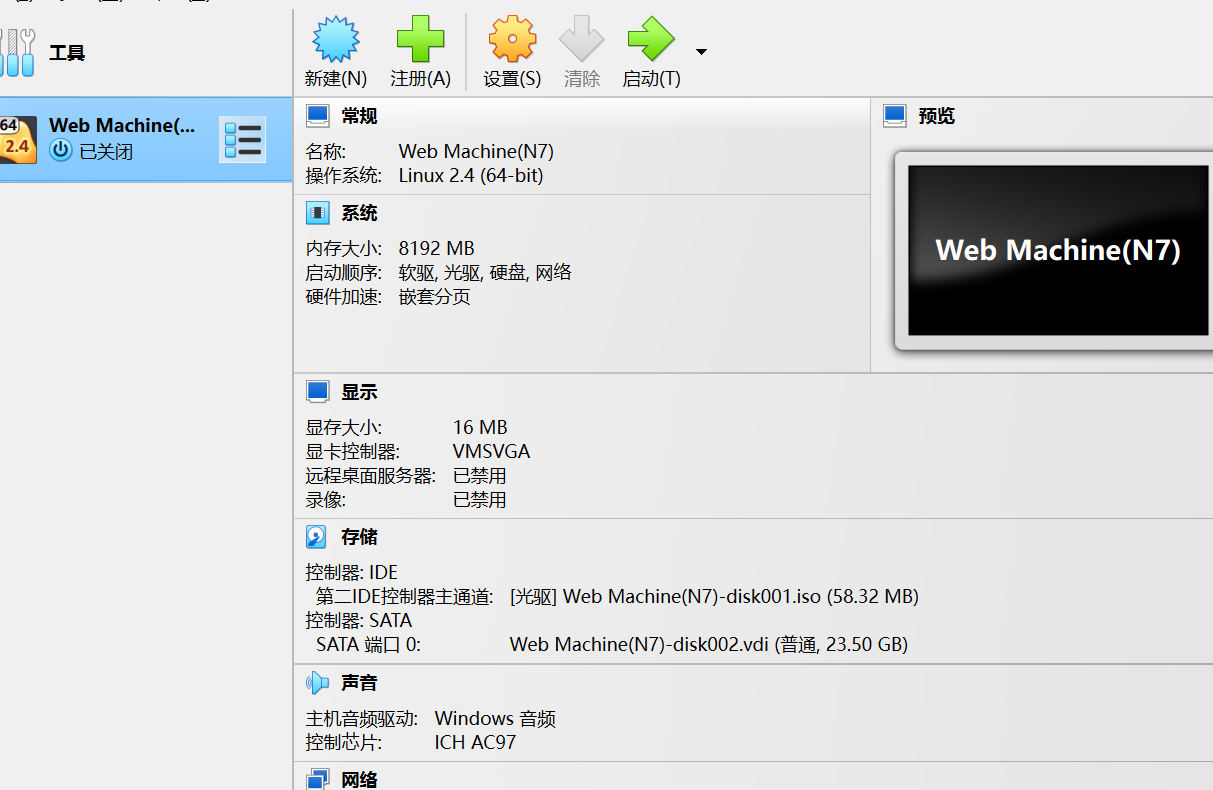The image size is (1213, 790).
Task: Click the System section chip icon
Action: click(x=317, y=213)
